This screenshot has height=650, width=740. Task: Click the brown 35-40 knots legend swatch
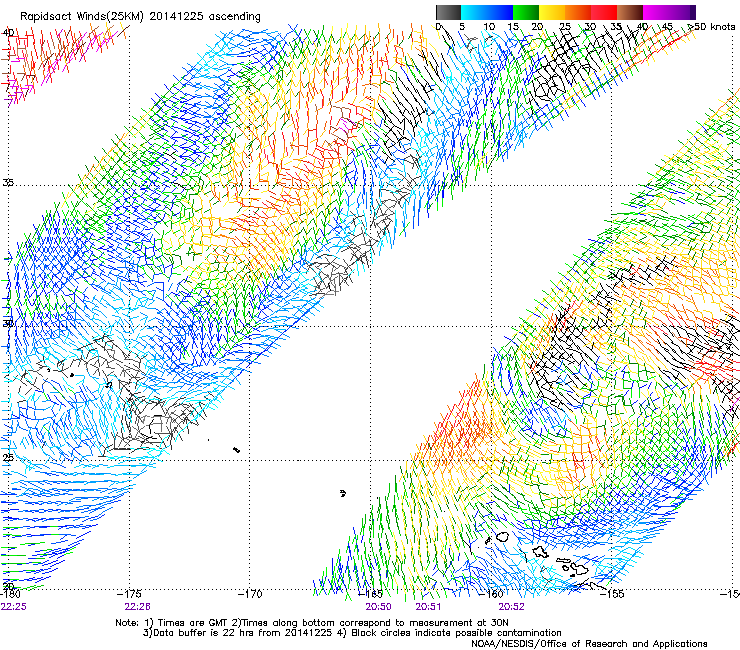630,12
